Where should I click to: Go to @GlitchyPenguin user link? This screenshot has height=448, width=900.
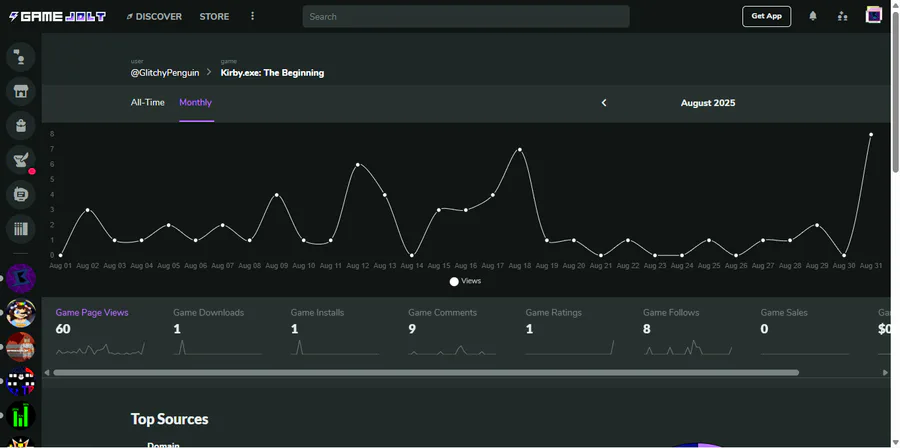point(165,73)
